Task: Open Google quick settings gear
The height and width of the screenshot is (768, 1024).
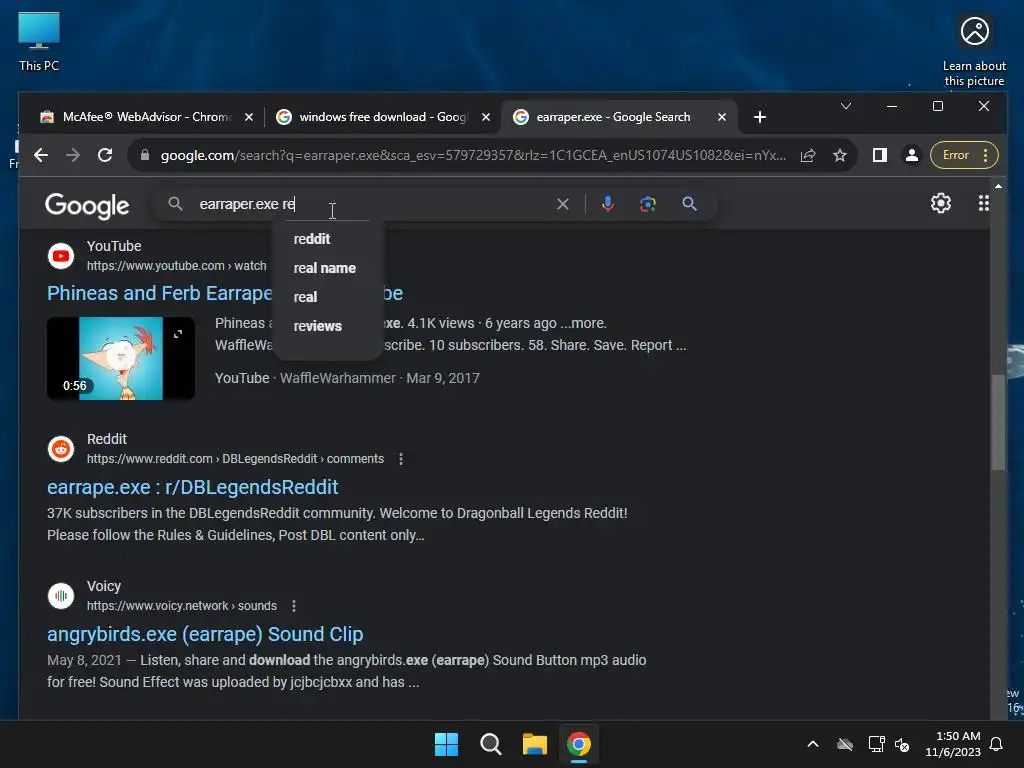Action: 940,203
